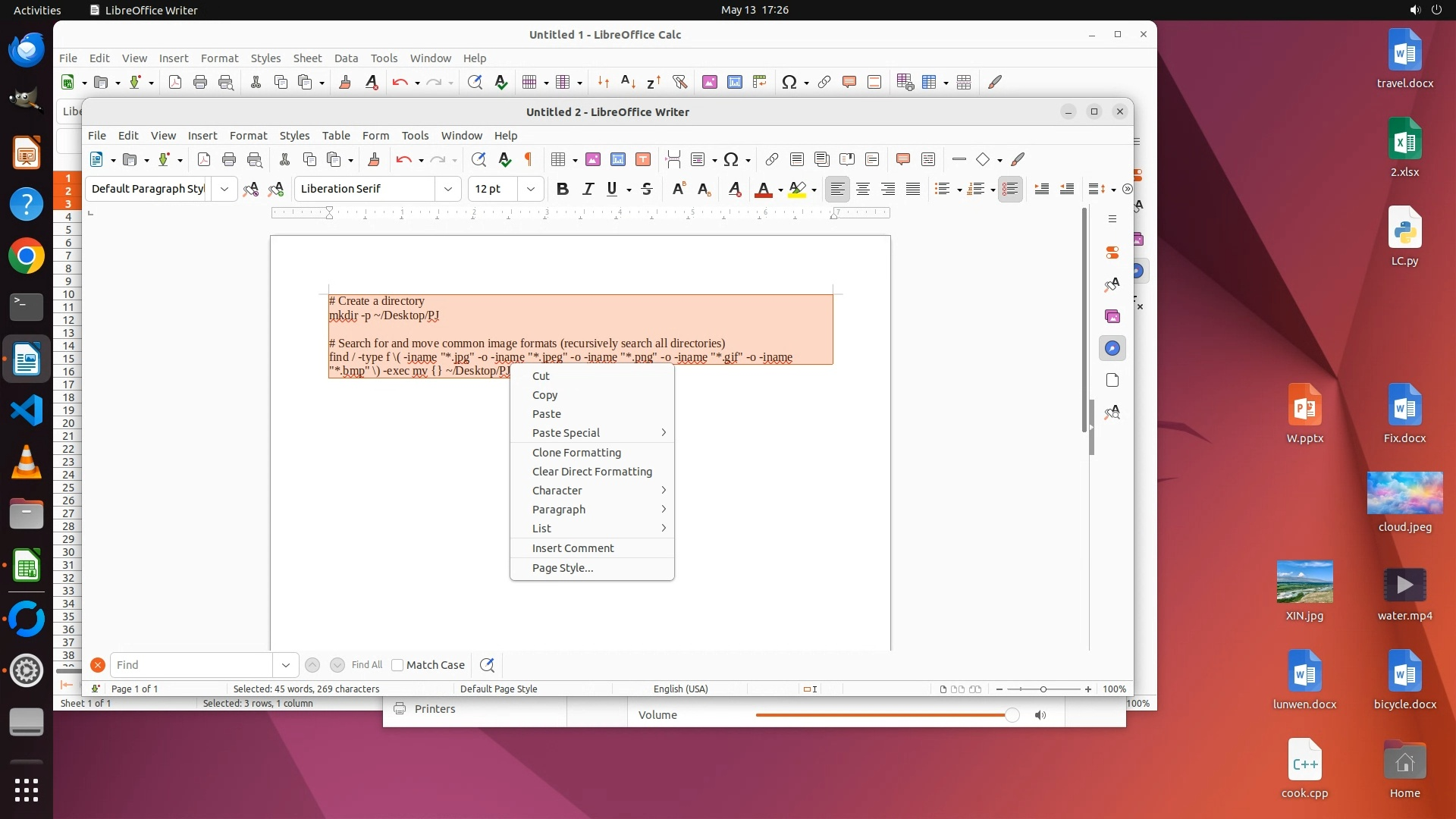Image resolution: width=1456 pixels, height=819 pixels.
Task: Click the Italic formatting icon
Action: [588, 189]
